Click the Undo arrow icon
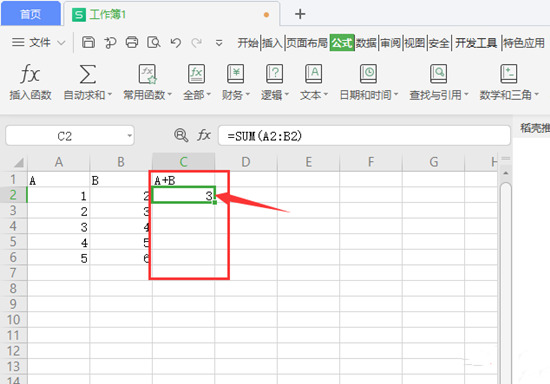The height and width of the screenshot is (384, 550). tap(175, 43)
